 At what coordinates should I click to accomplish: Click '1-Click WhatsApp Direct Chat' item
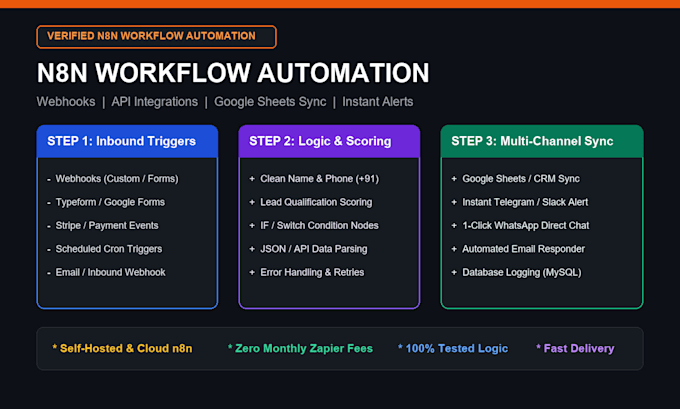pyautogui.click(x=526, y=226)
